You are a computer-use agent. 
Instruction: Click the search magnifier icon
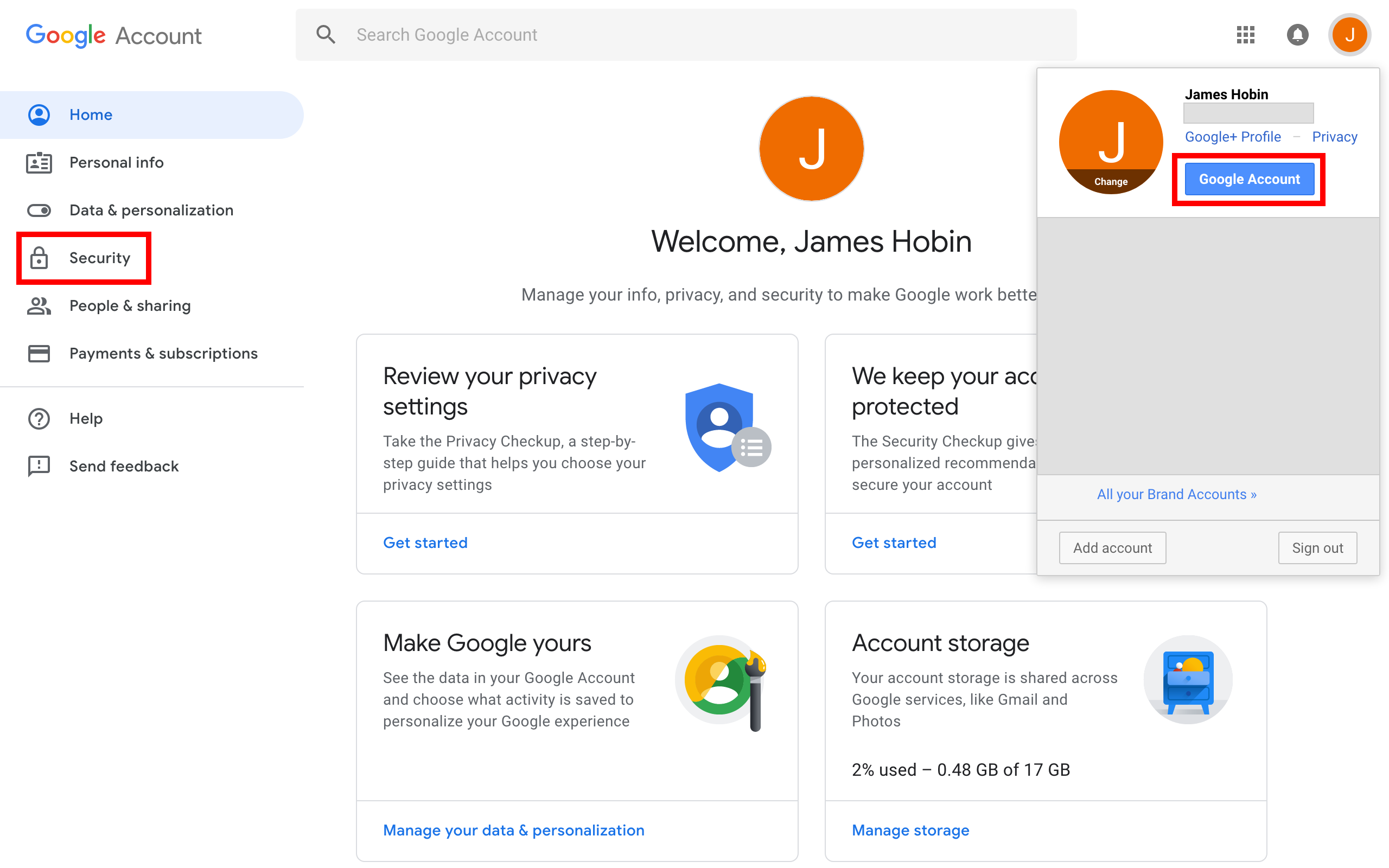326,35
